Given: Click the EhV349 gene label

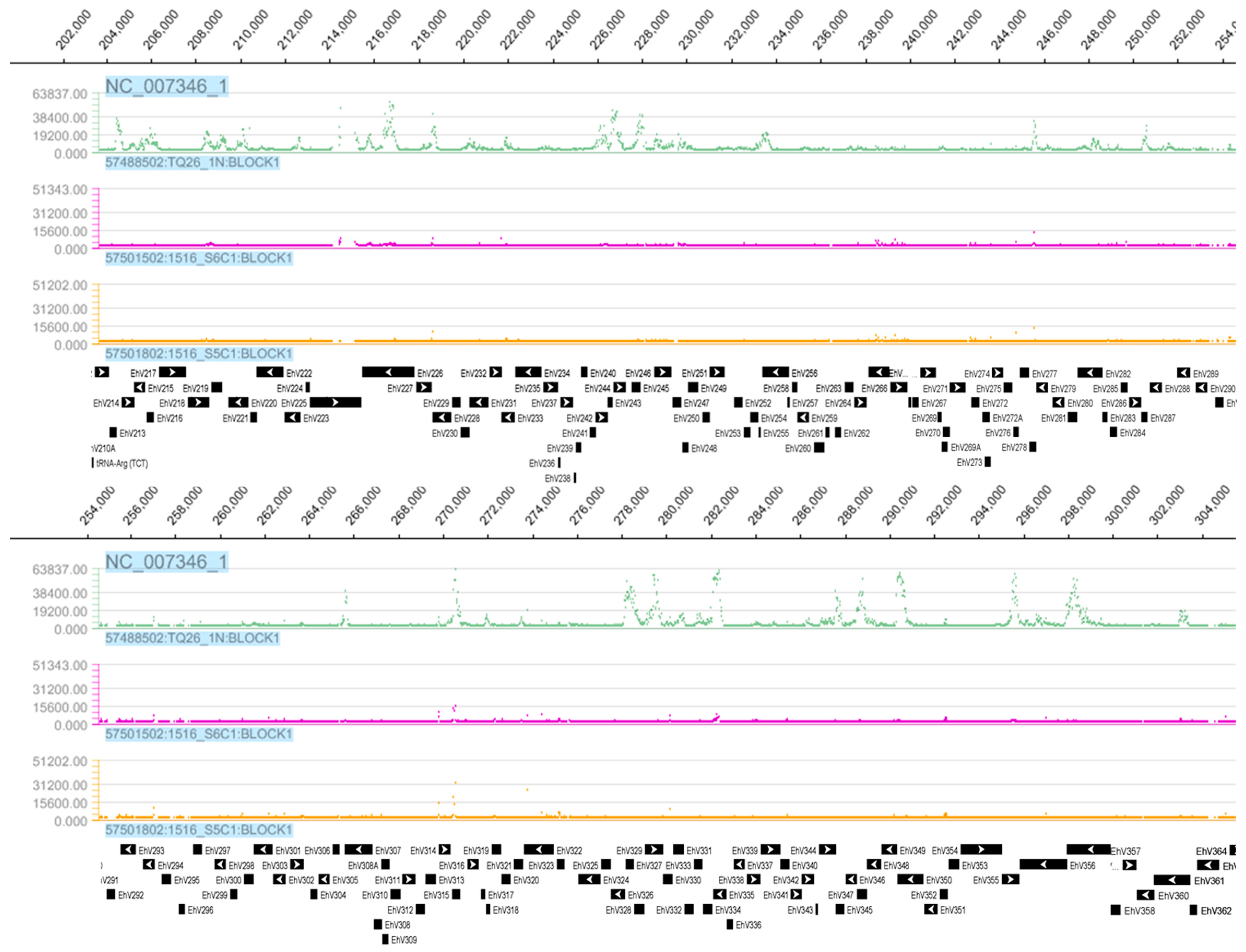Looking at the screenshot, I should click(912, 850).
